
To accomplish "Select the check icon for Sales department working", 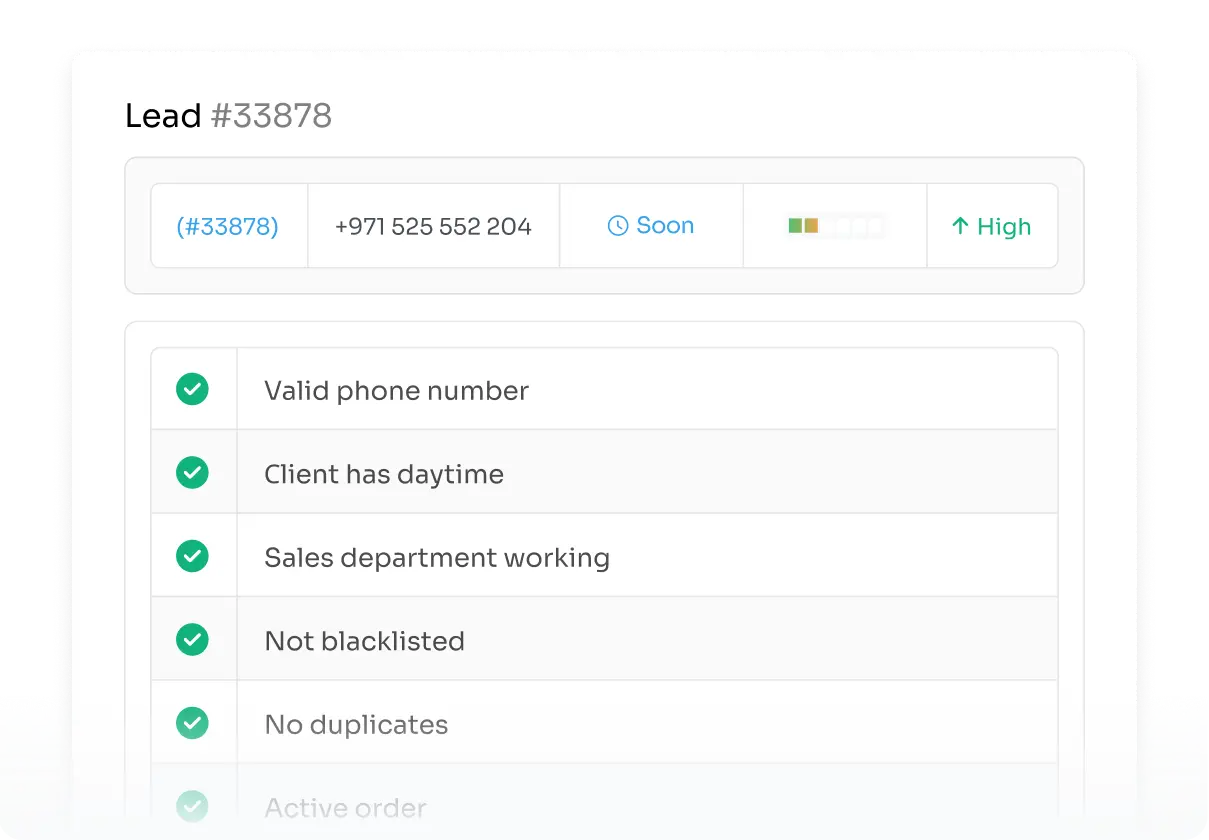I will [192, 556].
